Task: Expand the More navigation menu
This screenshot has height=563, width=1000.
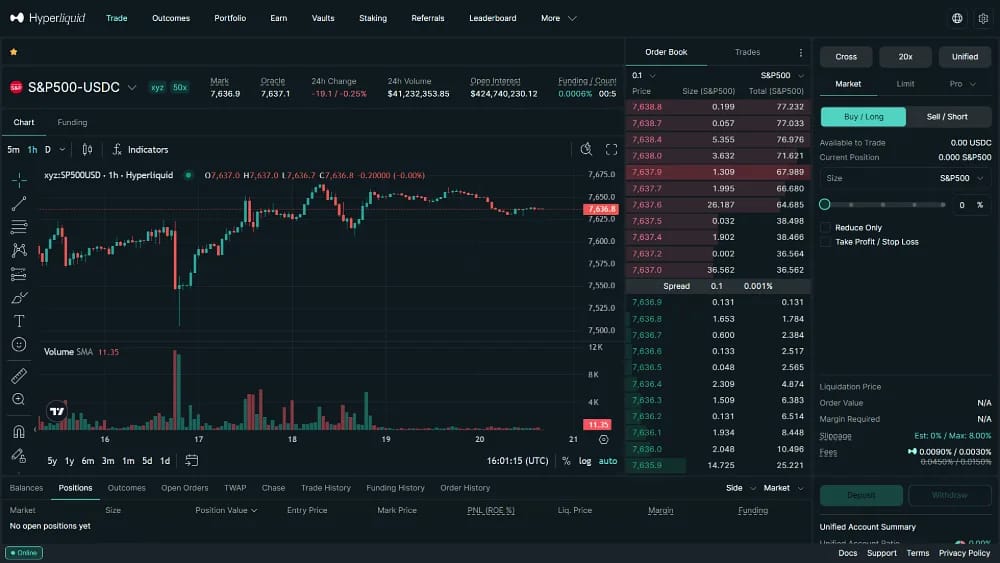Action: [558, 18]
